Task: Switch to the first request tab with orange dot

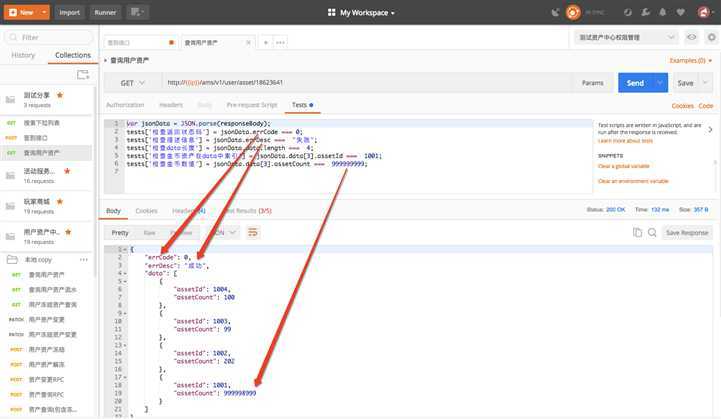Action: point(140,42)
